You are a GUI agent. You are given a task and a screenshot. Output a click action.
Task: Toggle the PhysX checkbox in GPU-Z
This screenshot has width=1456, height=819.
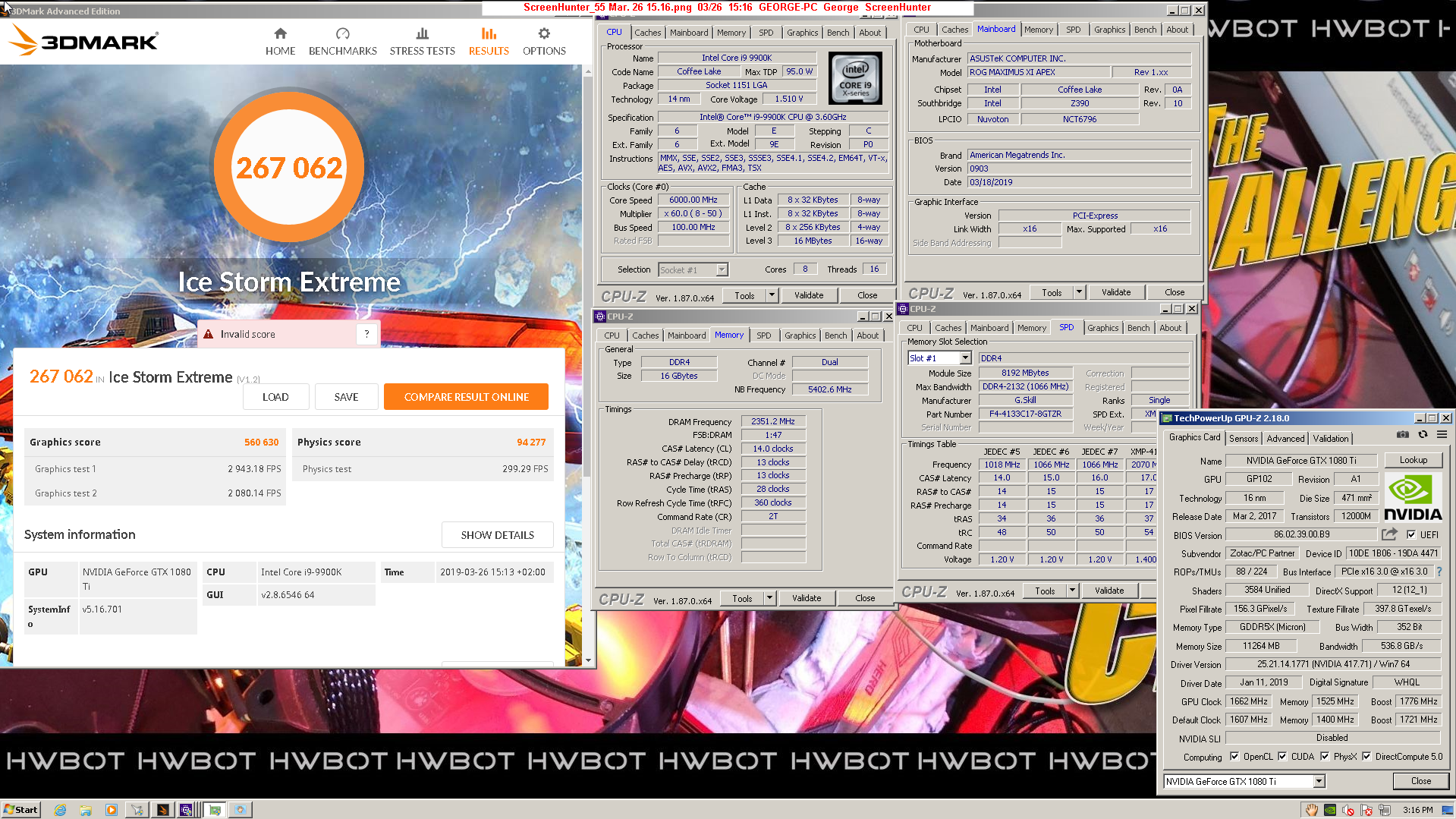1325,757
